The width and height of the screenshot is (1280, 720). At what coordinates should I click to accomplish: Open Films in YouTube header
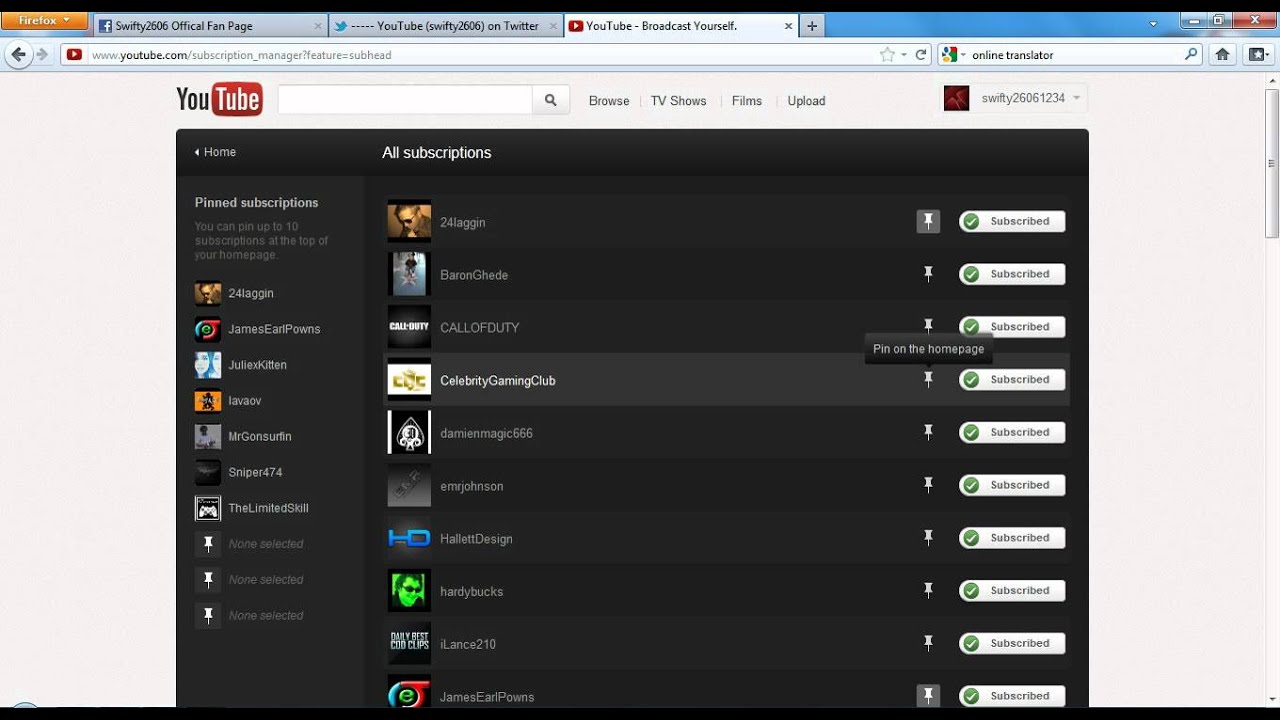[747, 101]
